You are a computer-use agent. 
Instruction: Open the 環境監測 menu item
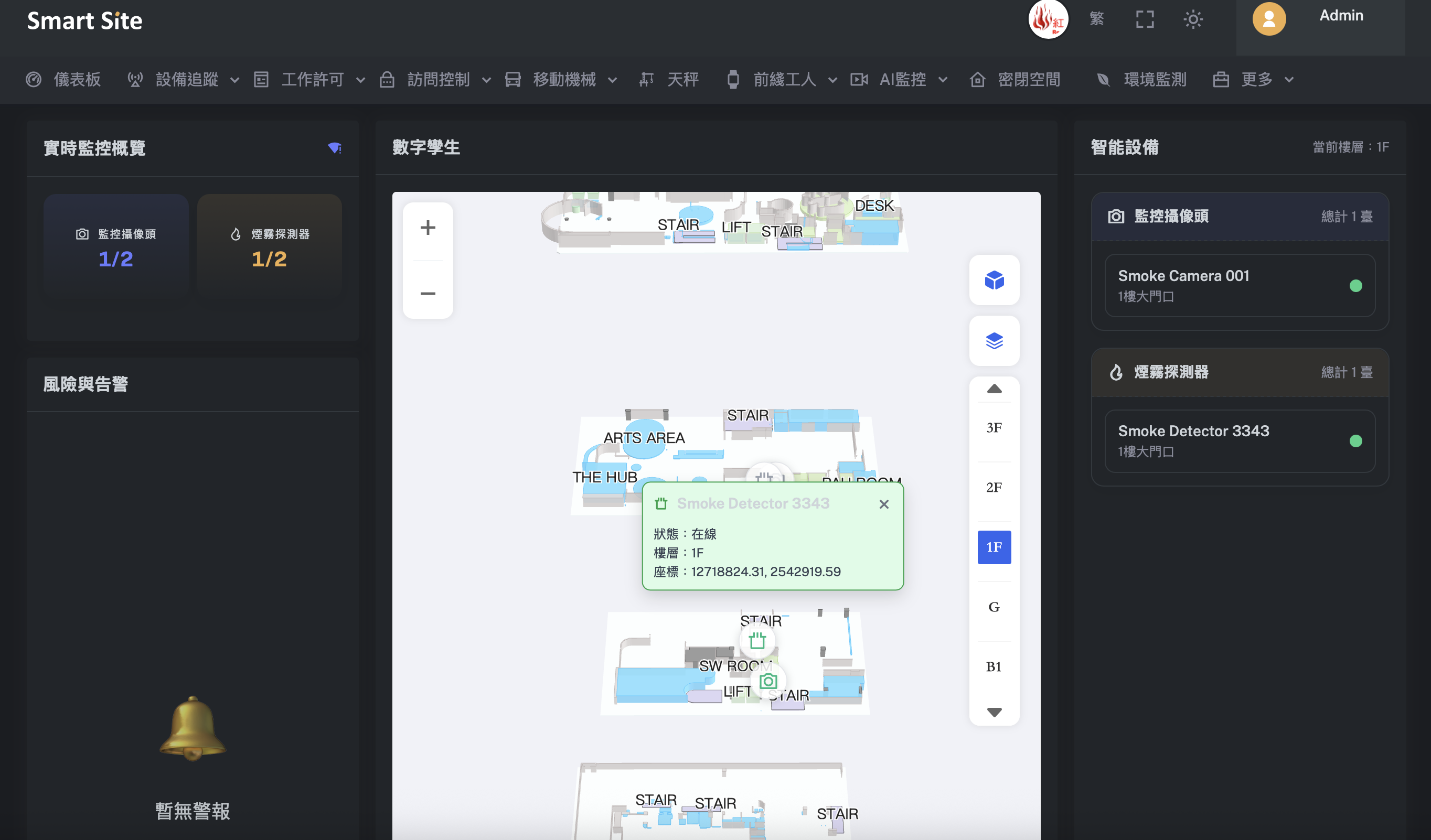(1141, 80)
